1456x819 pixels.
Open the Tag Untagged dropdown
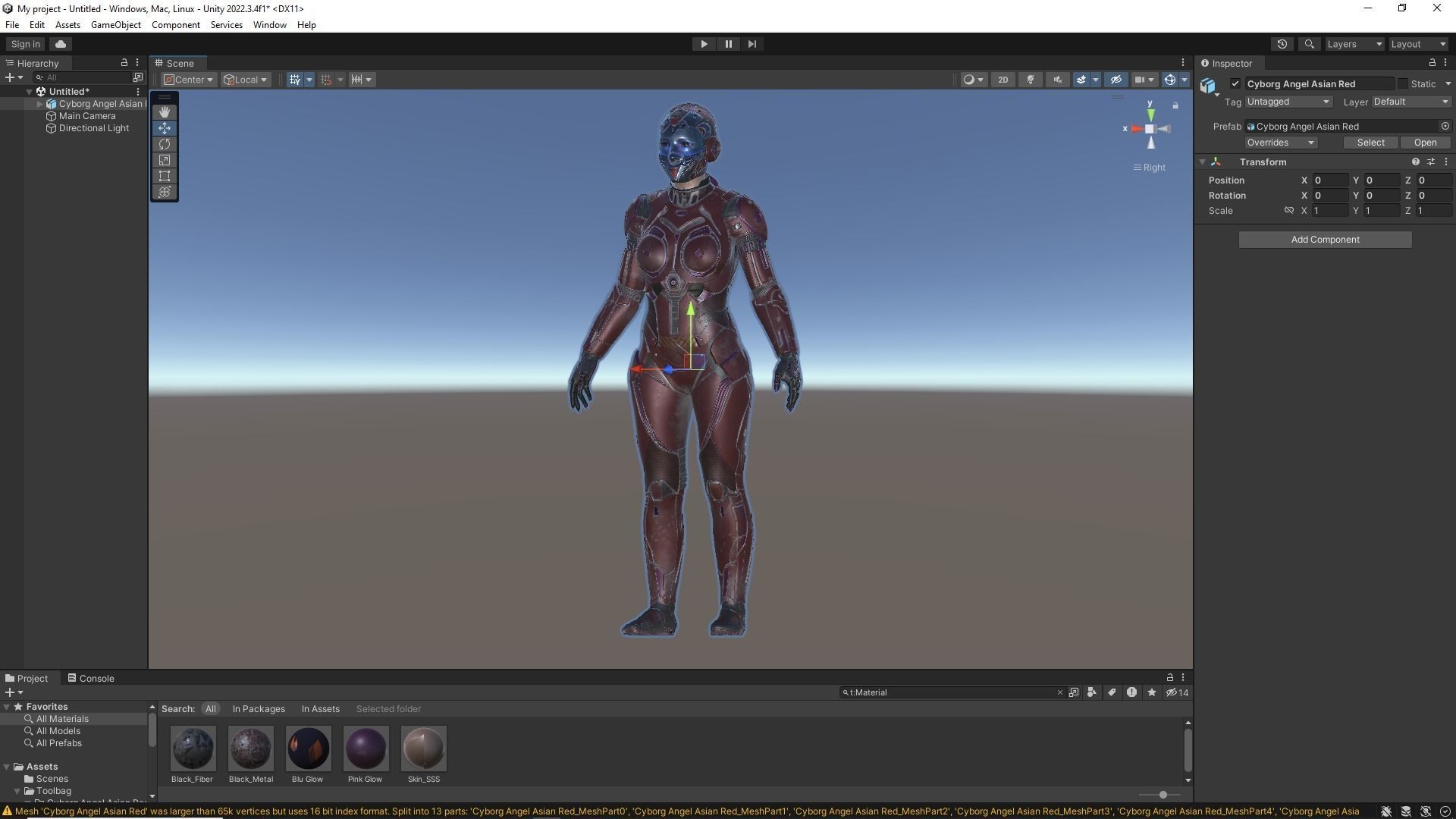[x=1288, y=102]
